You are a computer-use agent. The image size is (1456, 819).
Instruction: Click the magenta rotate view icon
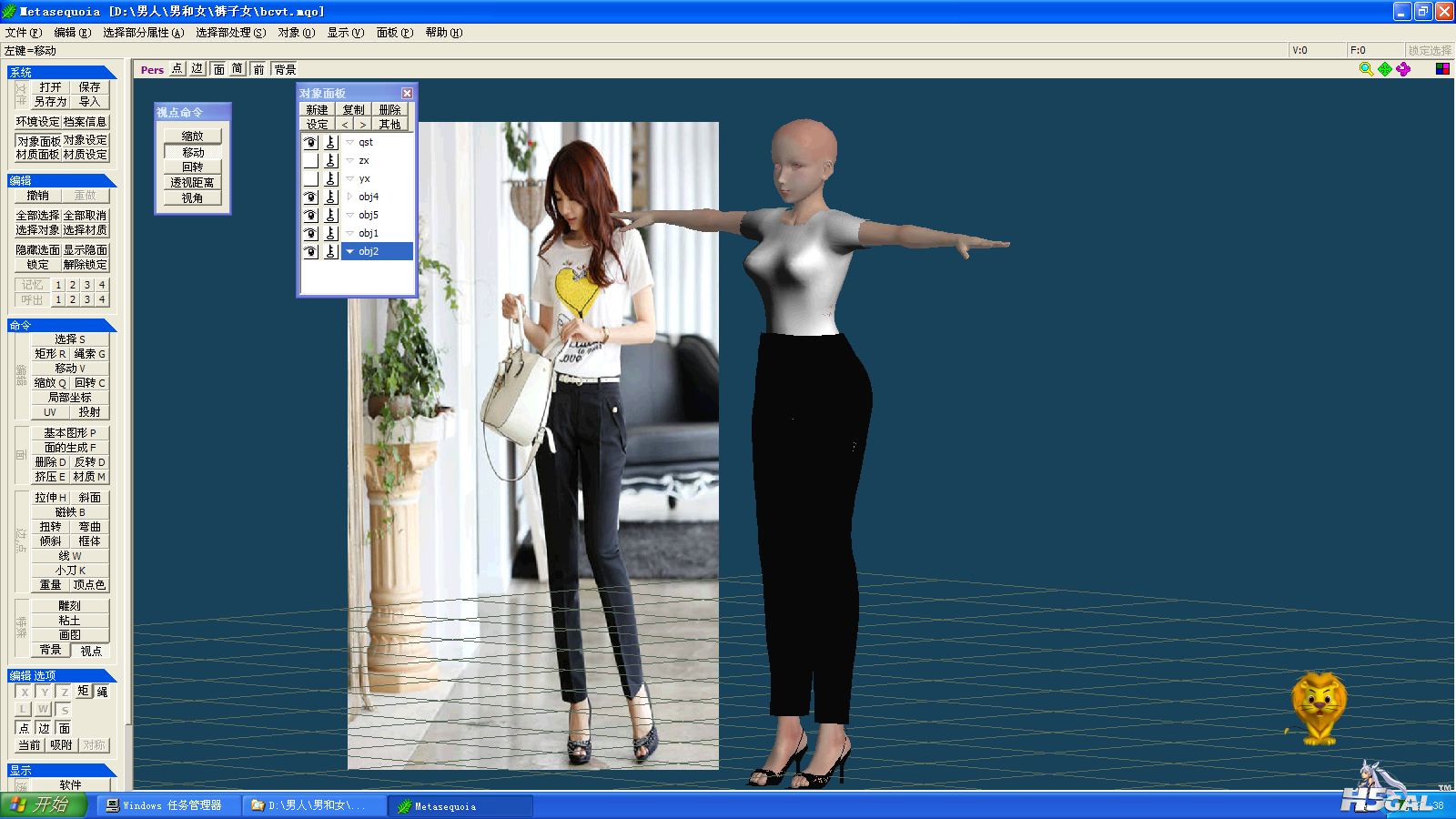click(1403, 69)
